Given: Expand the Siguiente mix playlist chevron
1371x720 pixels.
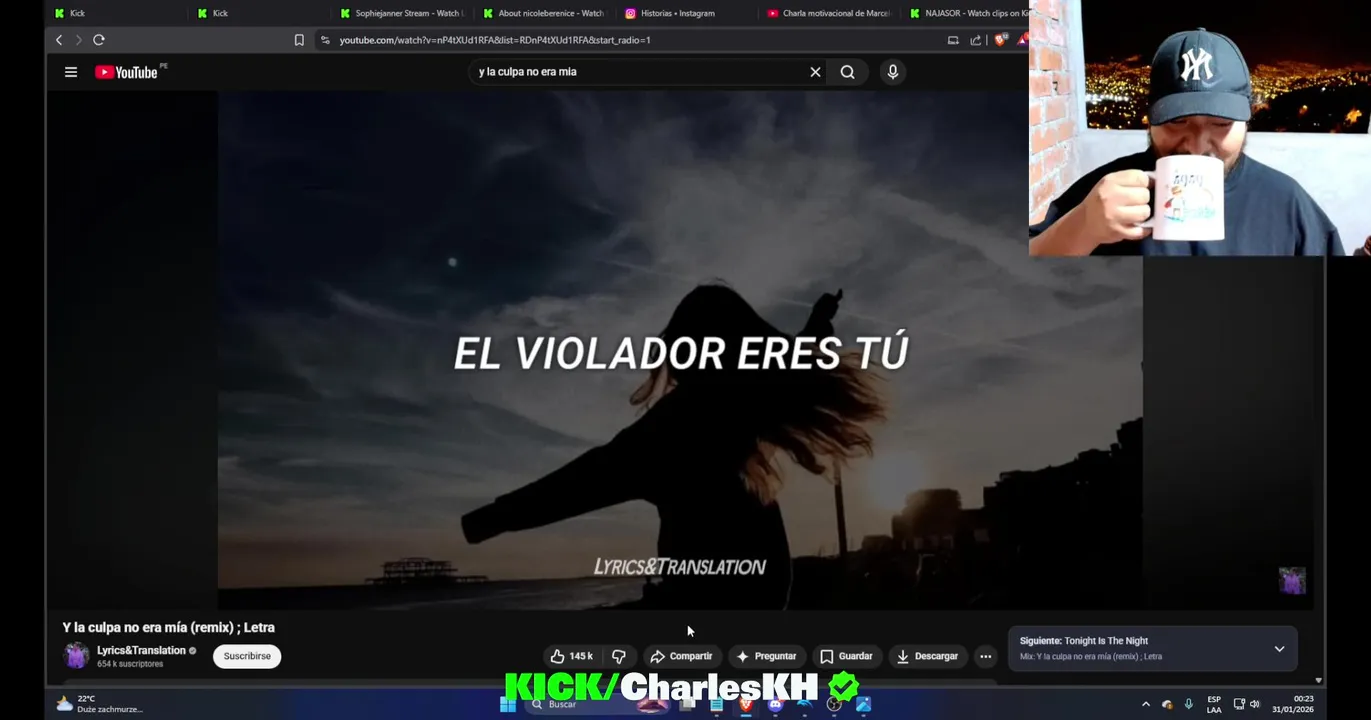Looking at the screenshot, I should (1279, 649).
